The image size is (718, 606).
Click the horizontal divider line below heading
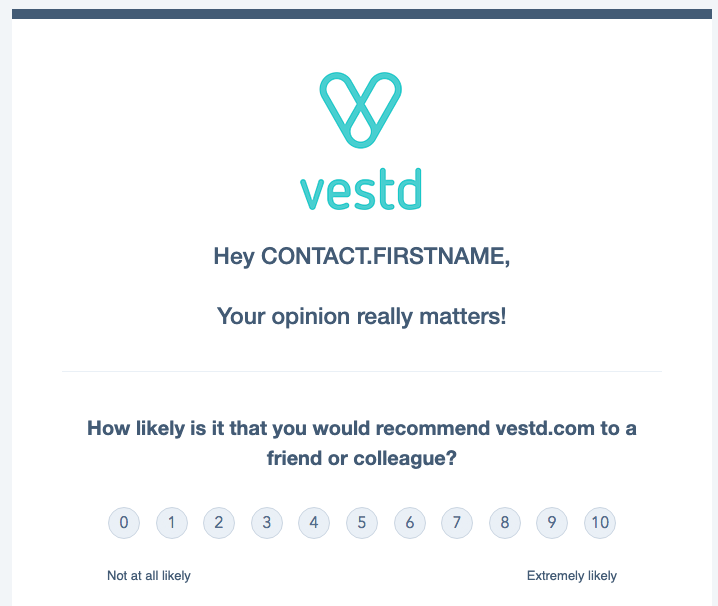click(362, 371)
